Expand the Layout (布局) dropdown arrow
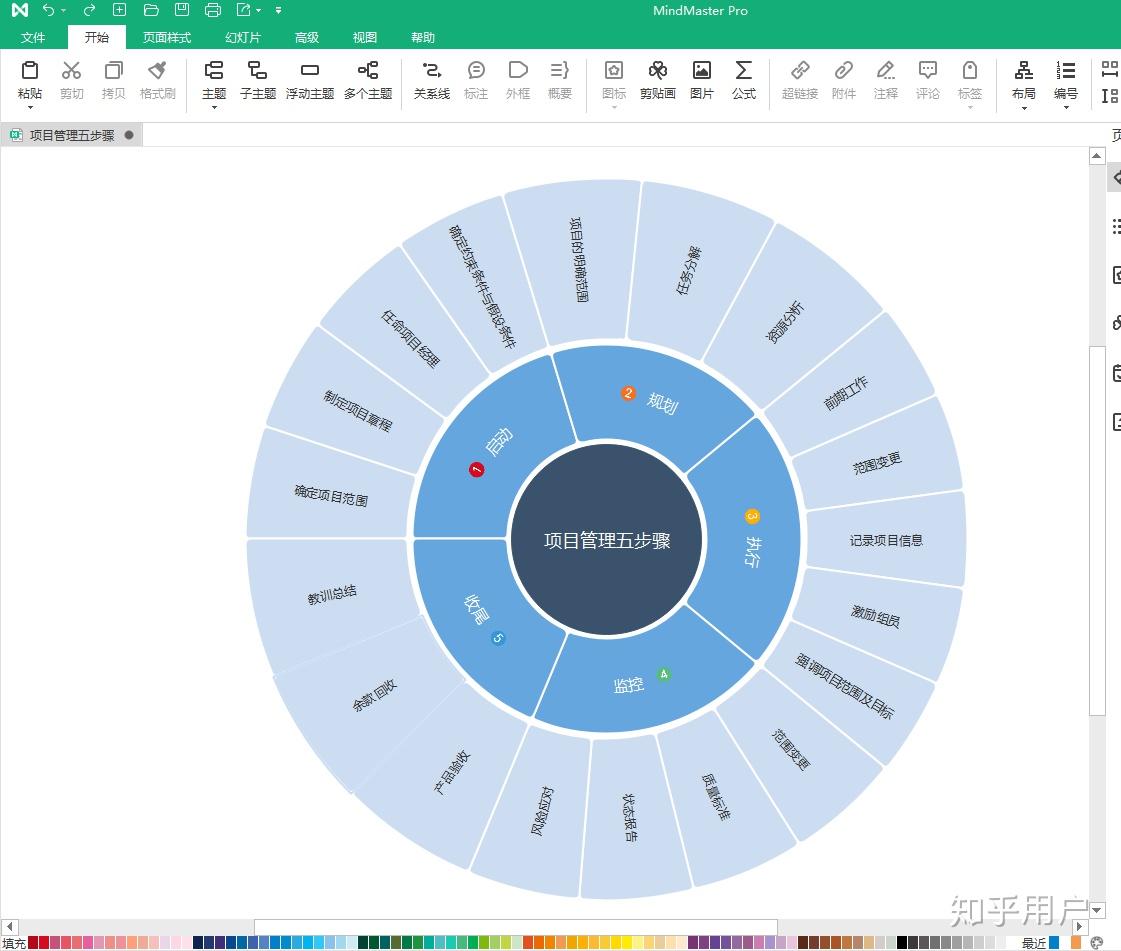 (1024, 108)
